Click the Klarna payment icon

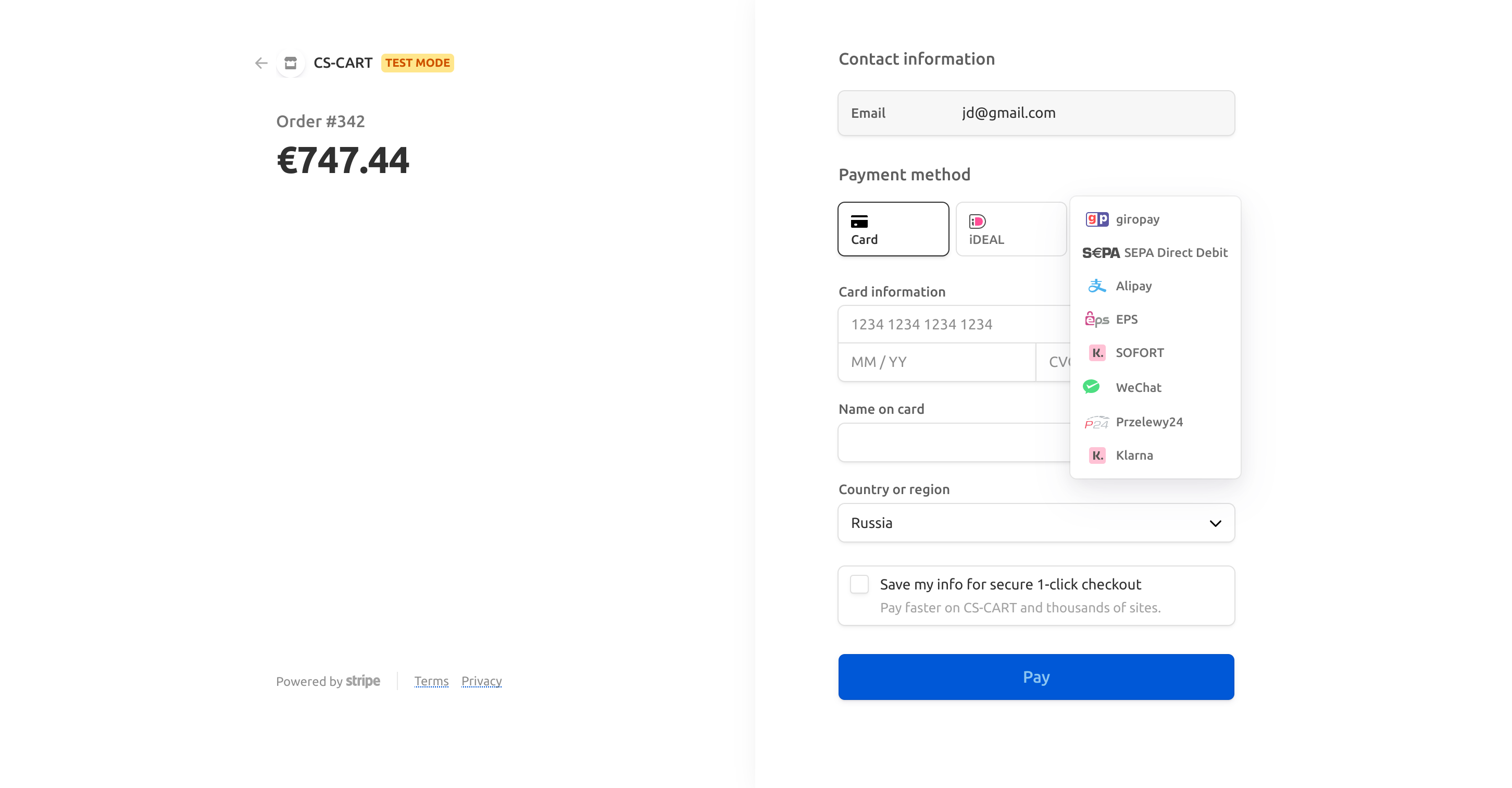(1096, 455)
